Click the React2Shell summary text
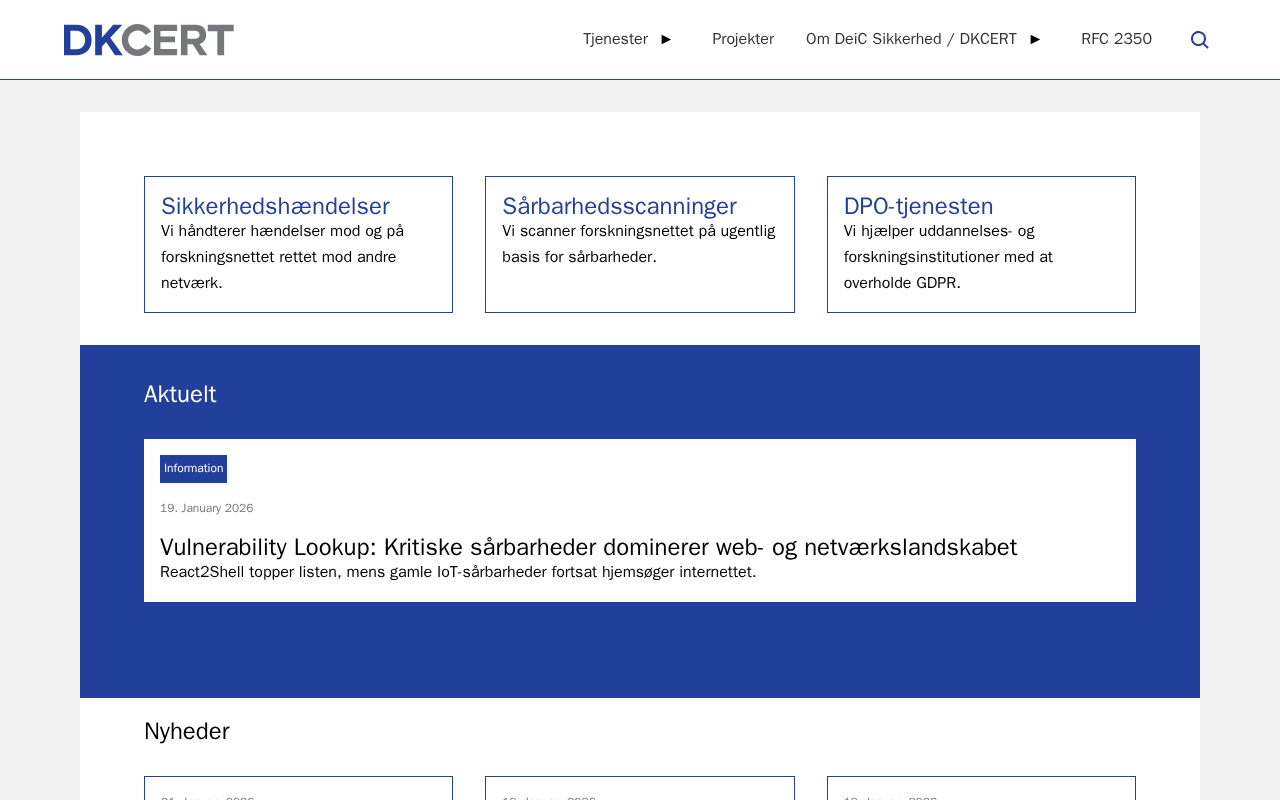 tap(458, 572)
